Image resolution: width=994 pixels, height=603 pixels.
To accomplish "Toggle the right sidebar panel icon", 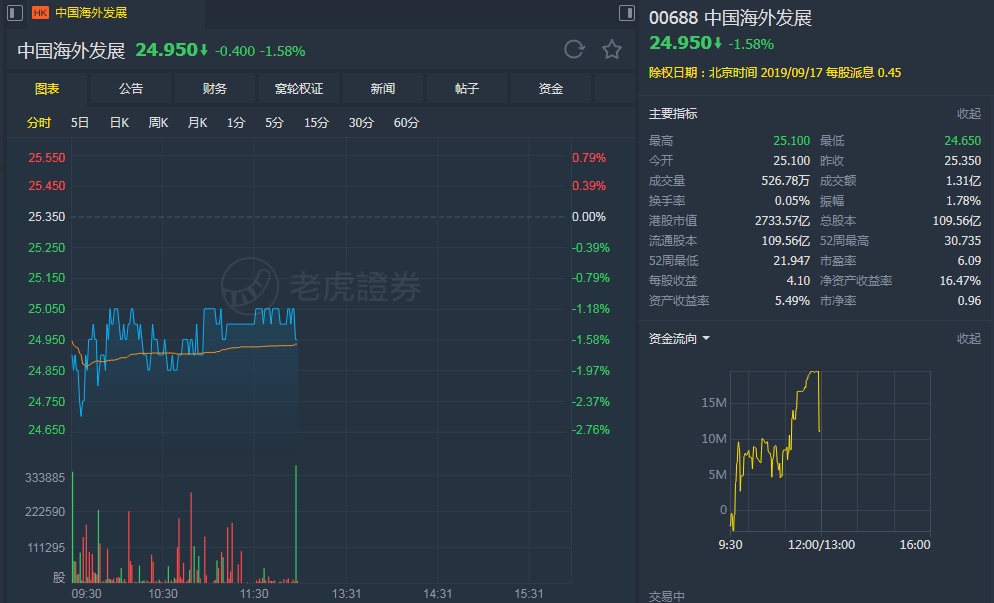I will click(626, 13).
